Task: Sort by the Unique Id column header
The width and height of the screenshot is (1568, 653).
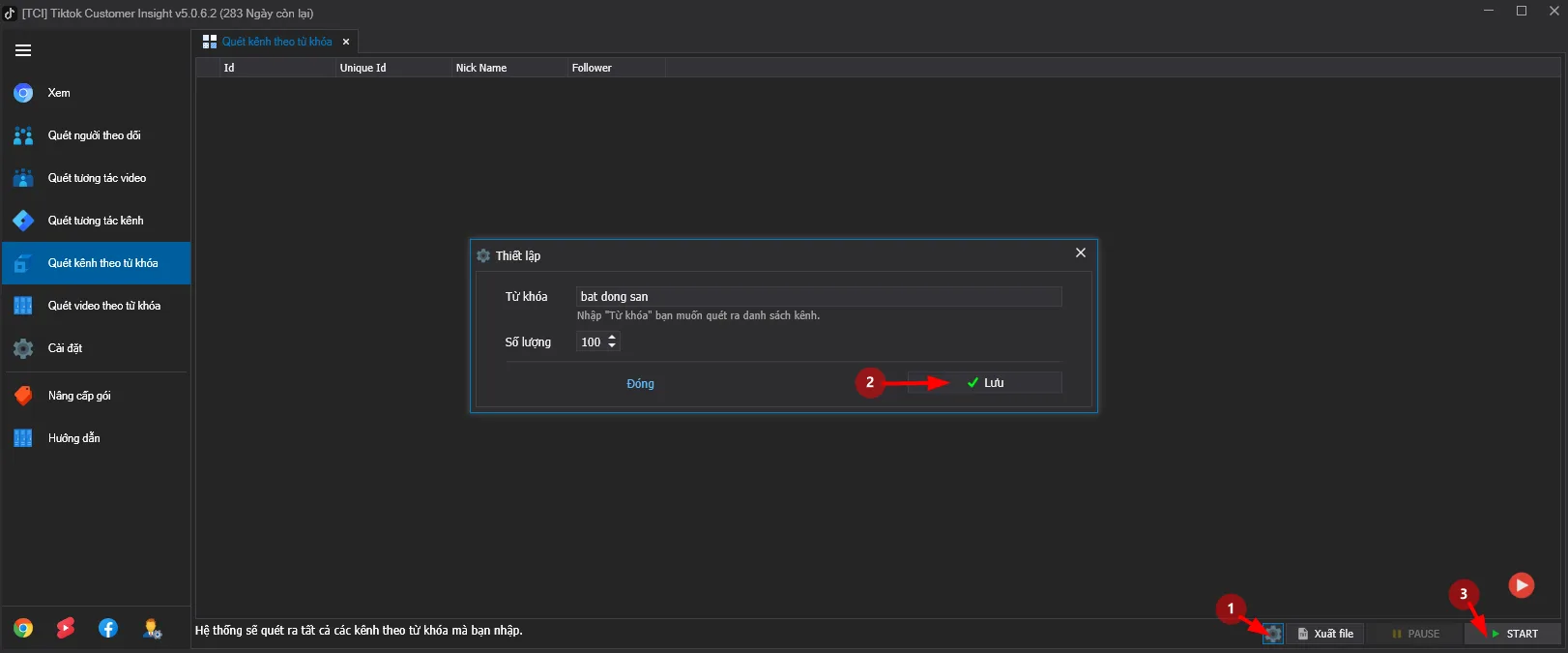Action: coord(394,68)
